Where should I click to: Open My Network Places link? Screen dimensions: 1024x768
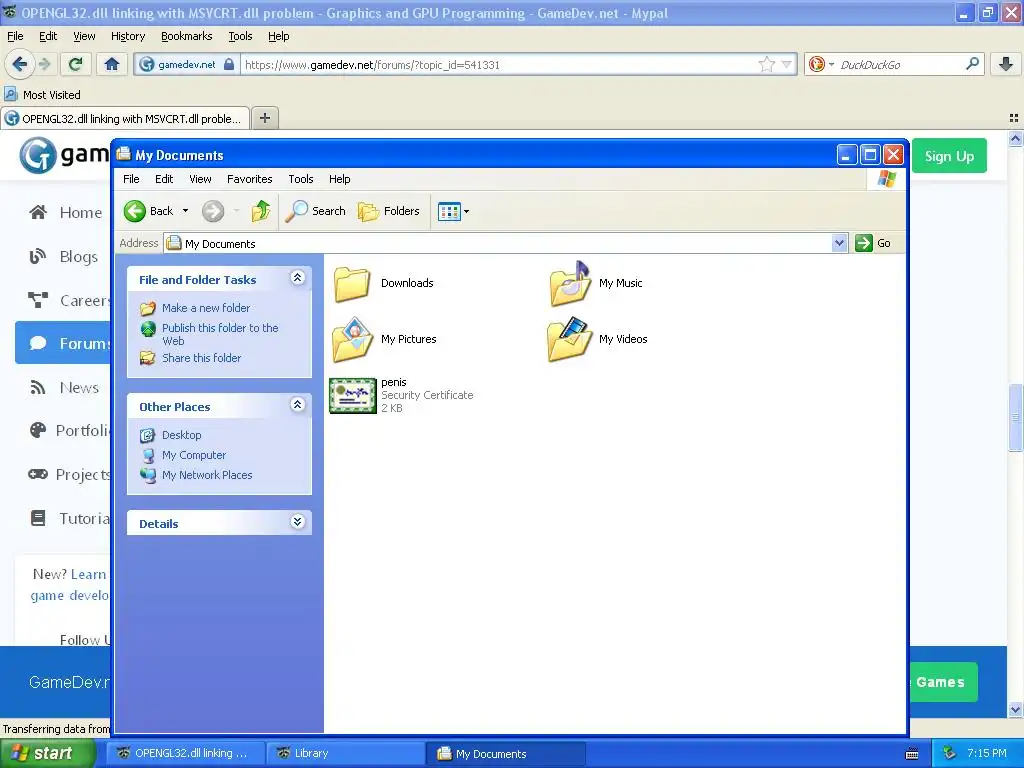click(x=207, y=475)
